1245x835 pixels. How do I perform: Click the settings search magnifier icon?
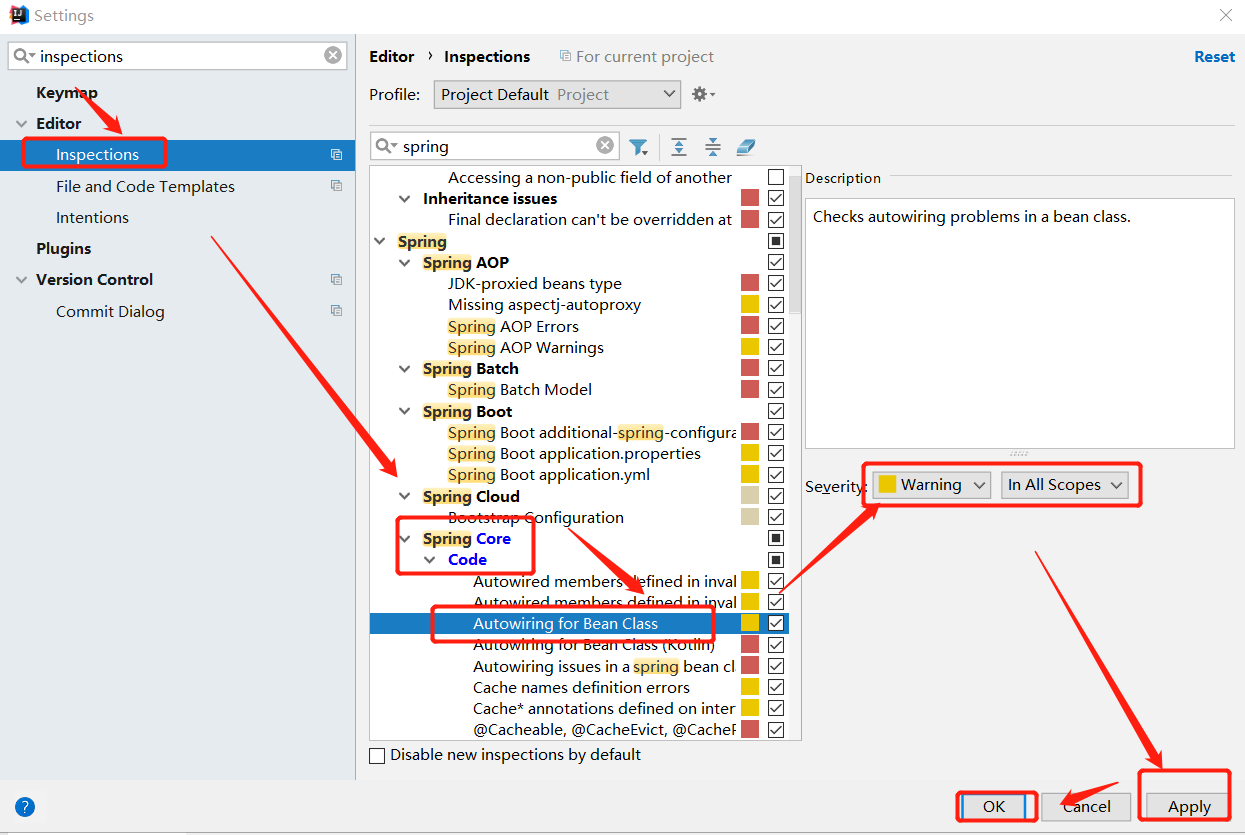click(x=24, y=56)
